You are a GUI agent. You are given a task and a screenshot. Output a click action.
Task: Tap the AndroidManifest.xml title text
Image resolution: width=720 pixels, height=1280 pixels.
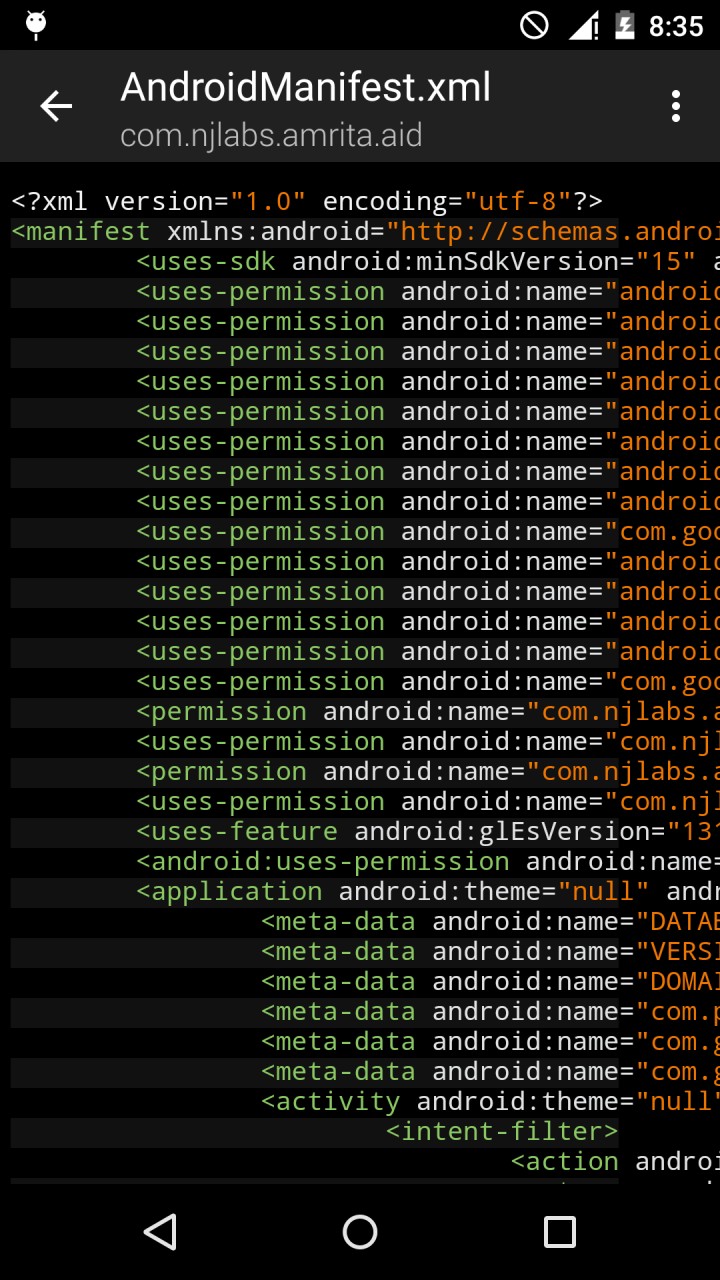[x=304, y=89]
